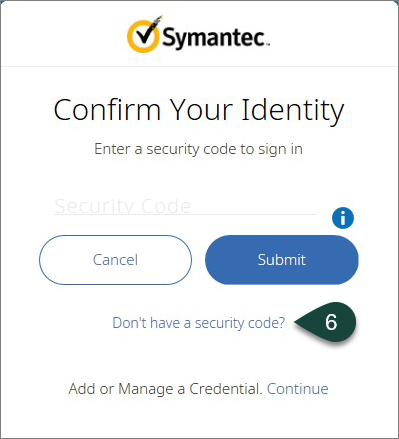The width and height of the screenshot is (399, 439).
Task: Click the green callout marker numbered 6
Action: [326, 322]
